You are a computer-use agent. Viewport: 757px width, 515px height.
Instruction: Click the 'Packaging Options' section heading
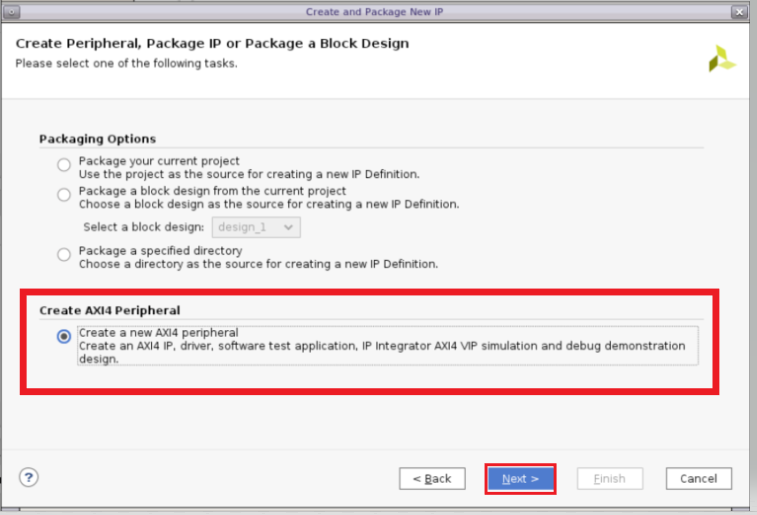(97, 139)
